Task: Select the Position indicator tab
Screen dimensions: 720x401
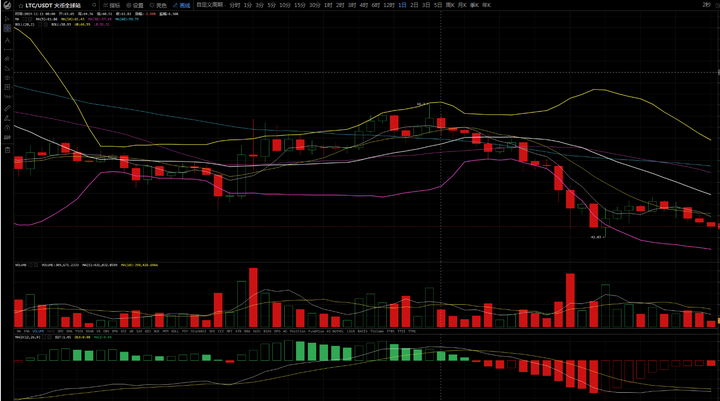Action: (298, 331)
